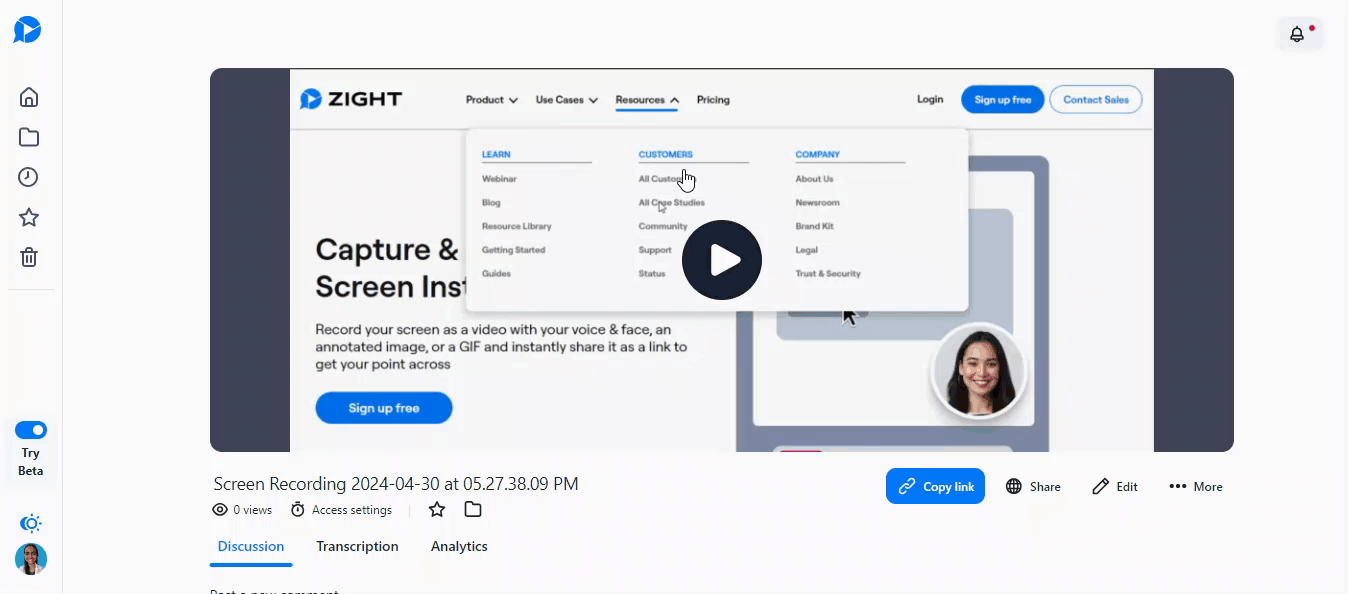Open notifications with the bell icon
Image resolution: width=1348 pixels, height=594 pixels.
(1298, 33)
